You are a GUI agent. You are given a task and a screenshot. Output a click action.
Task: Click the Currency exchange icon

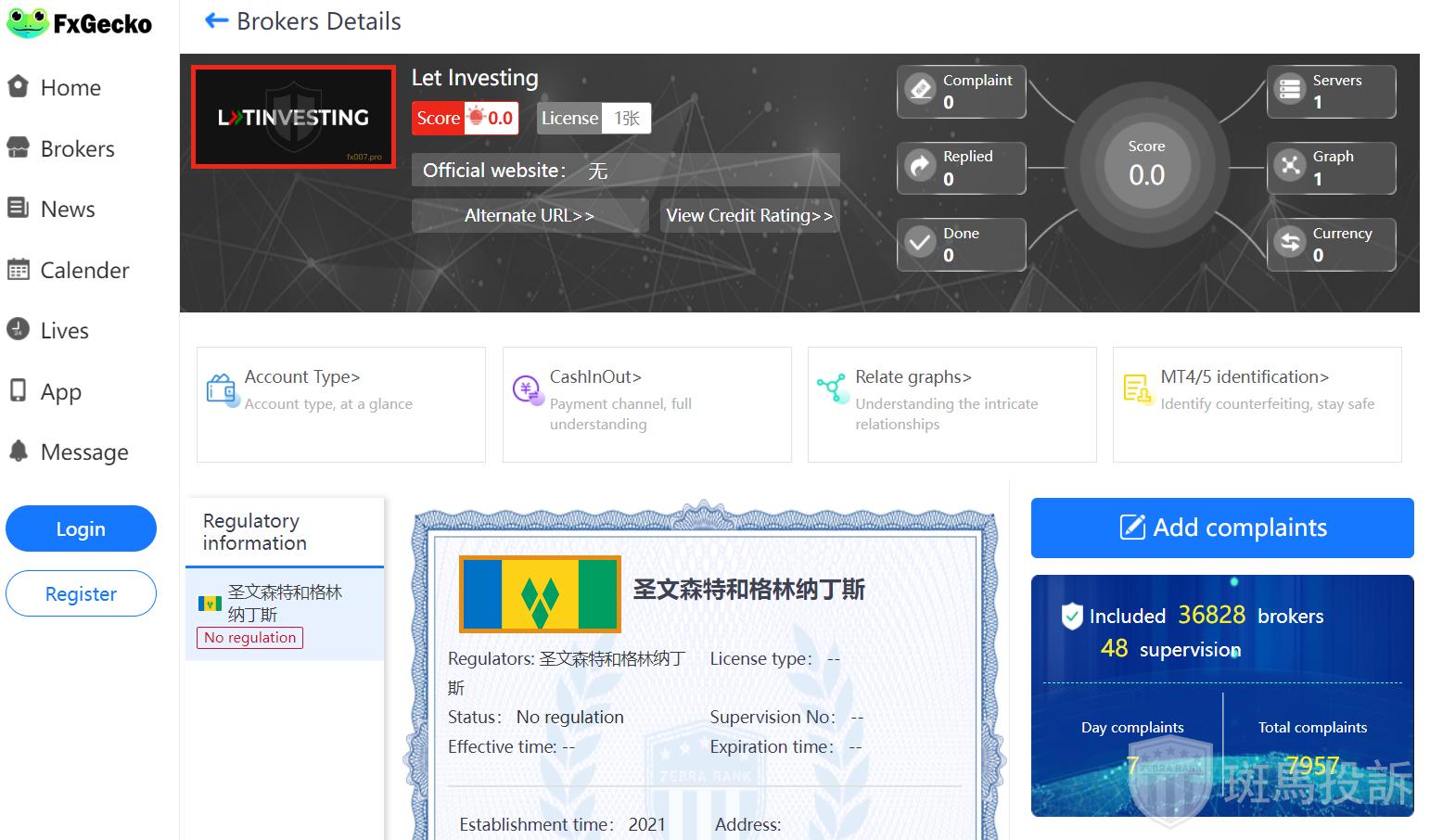pos(1290,244)
